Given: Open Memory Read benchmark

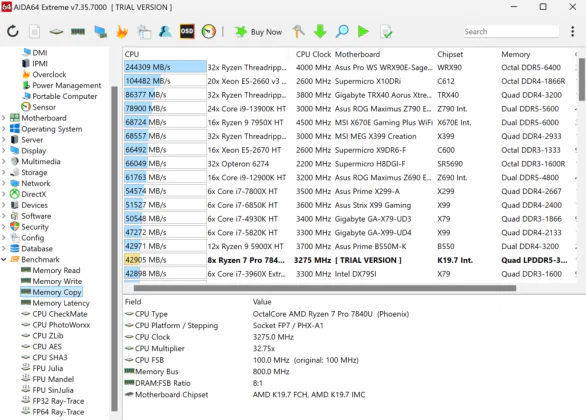Looking at the screenshot, I should (56, 270).
